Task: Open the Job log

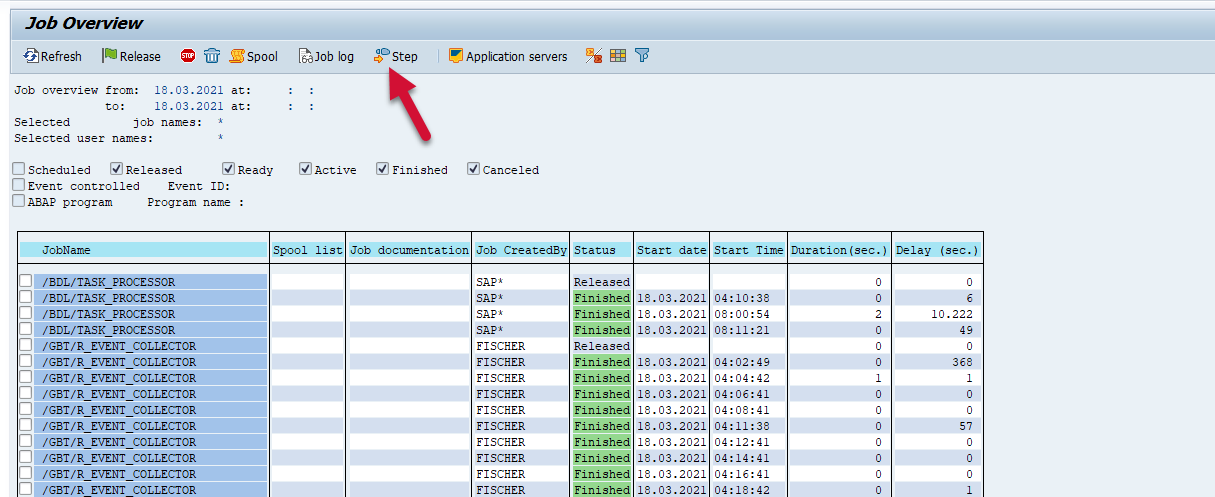Action: [326, 56]
